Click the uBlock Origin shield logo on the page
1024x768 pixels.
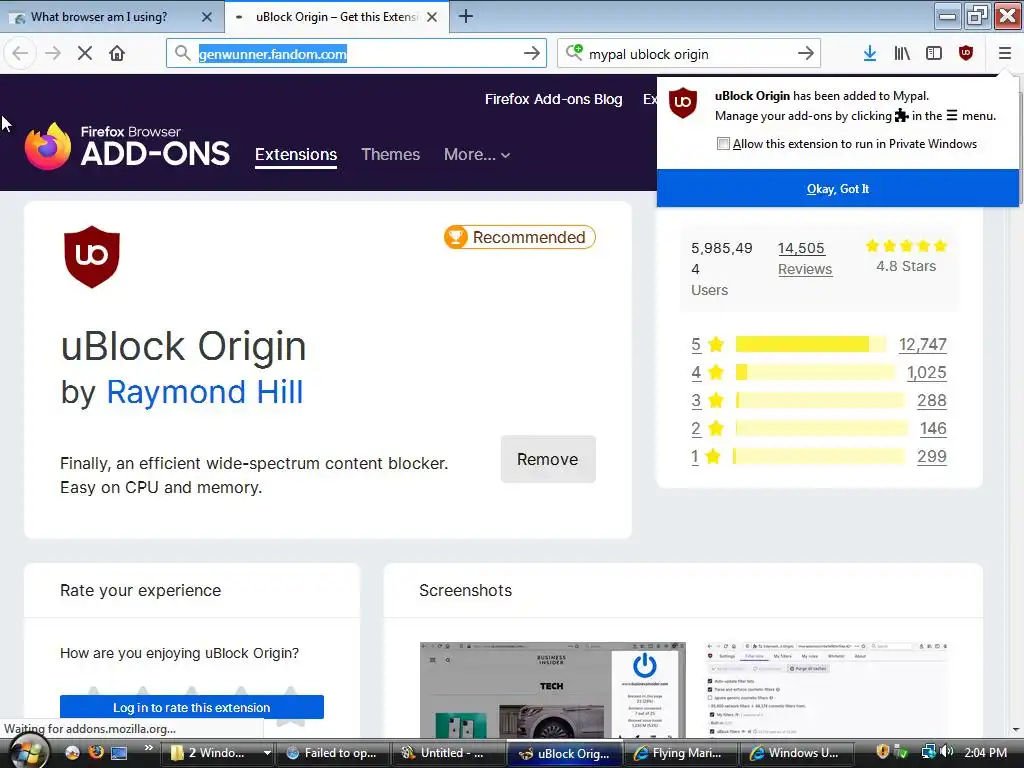pyautogui.click(x=91, y=257)
